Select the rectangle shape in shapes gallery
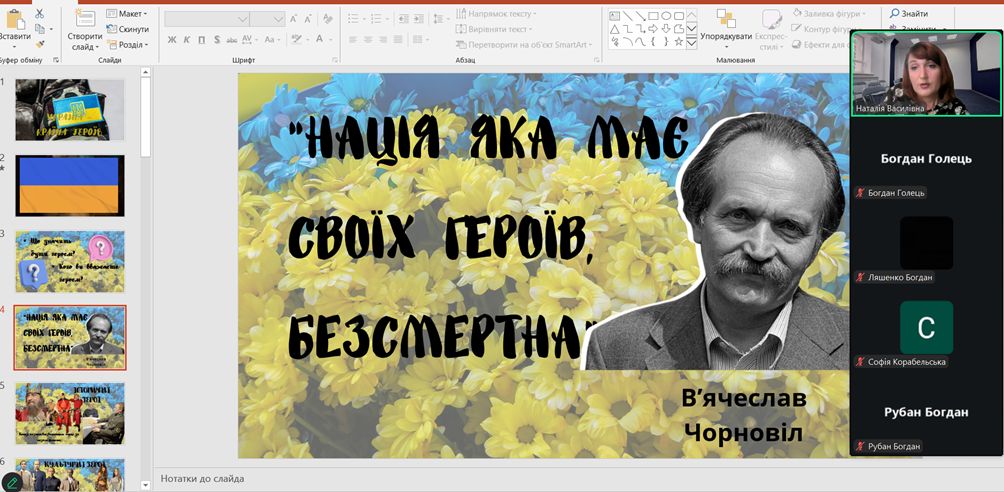 [653, 15]
